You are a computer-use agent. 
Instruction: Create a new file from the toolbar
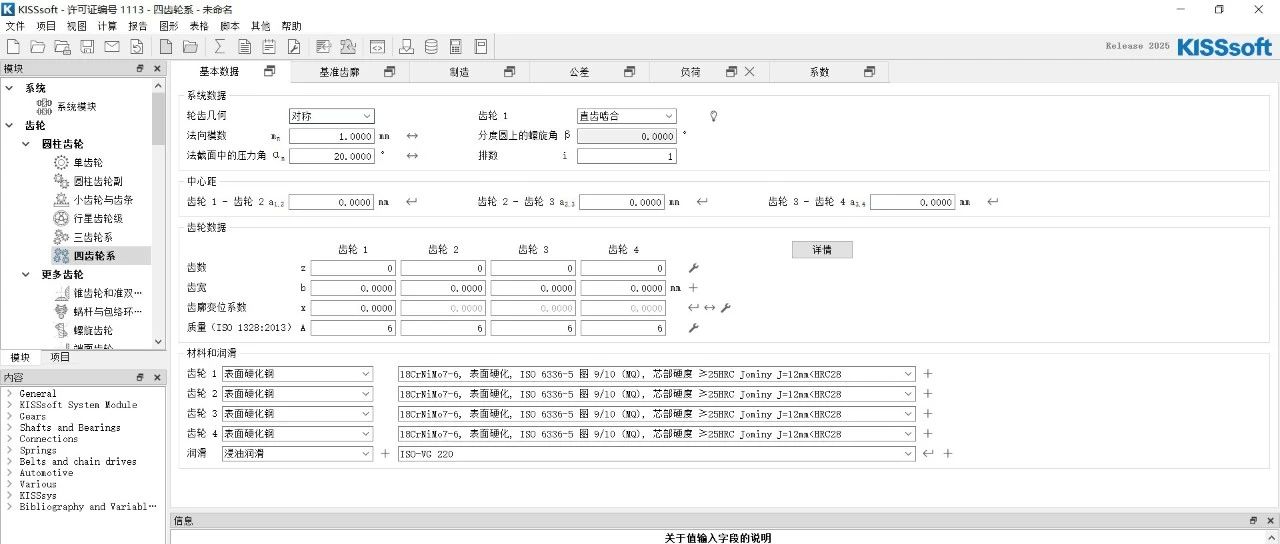[13, 46]
